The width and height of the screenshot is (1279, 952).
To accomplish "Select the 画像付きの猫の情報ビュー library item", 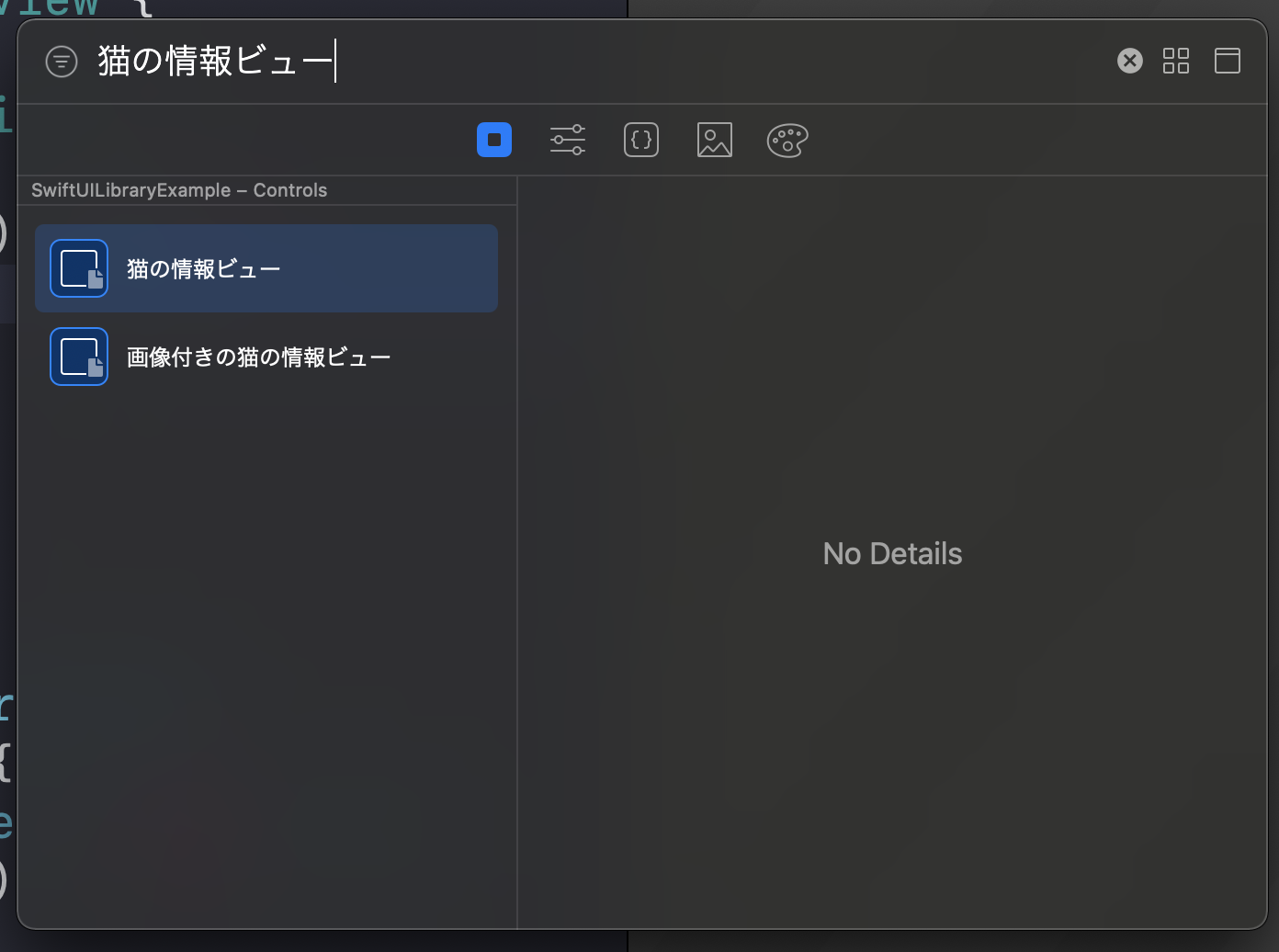I will point(266,357).
